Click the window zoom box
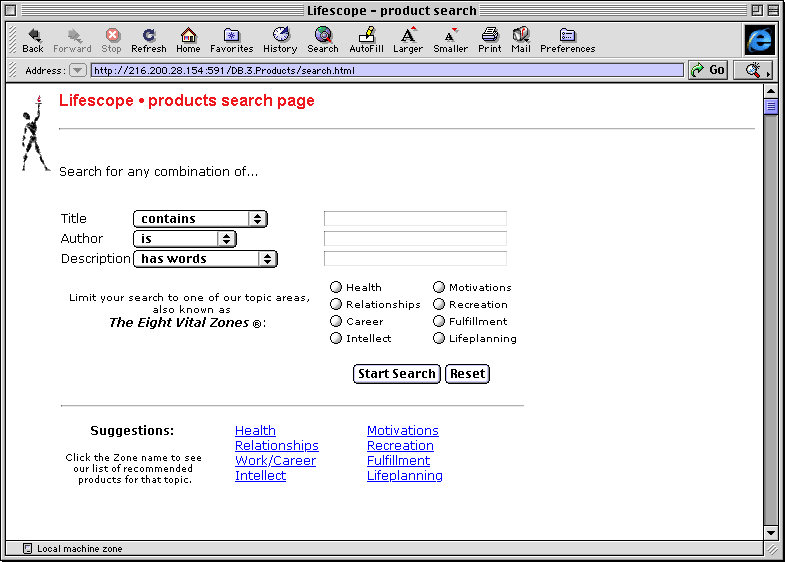The height and width of the screenshot is (562, 785). pyautogui.click(x=757, y=10)
